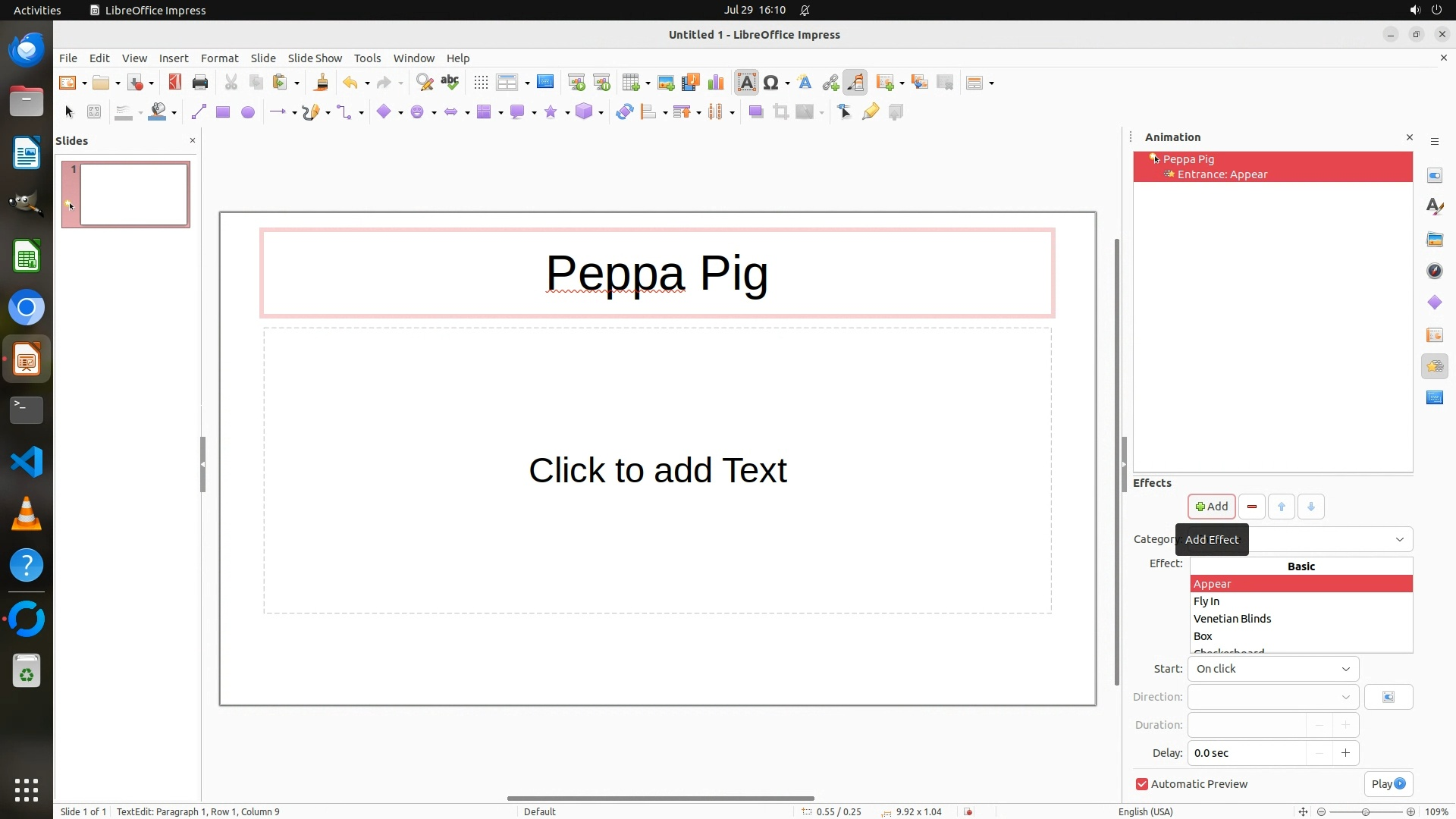Toggle Display Grid toolbar icon
The width and height of the screenshot is (1456, 819).
click(x=481, y=83)
